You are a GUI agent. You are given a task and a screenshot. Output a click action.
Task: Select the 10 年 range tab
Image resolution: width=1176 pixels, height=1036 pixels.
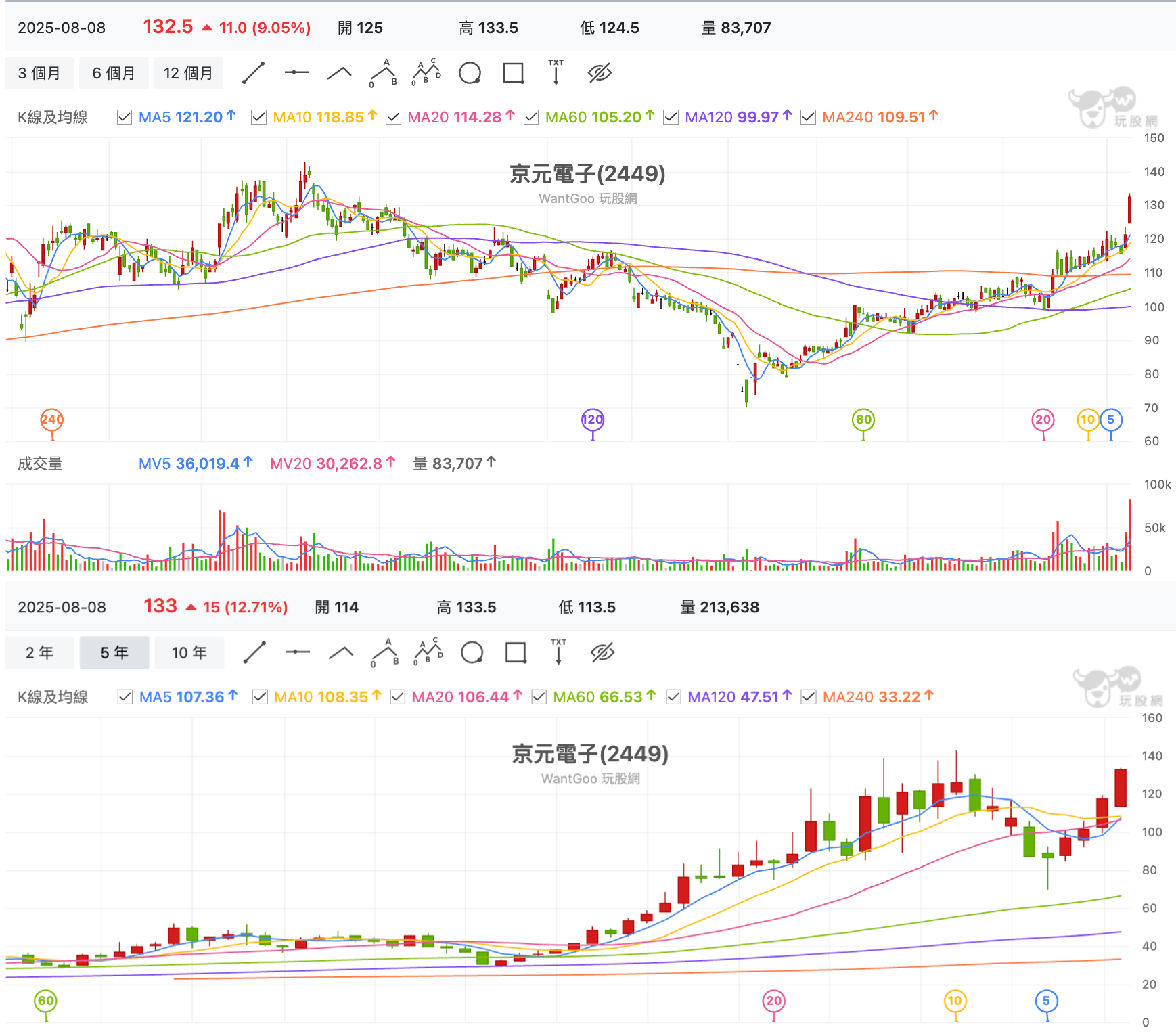[x=189, y=652]
